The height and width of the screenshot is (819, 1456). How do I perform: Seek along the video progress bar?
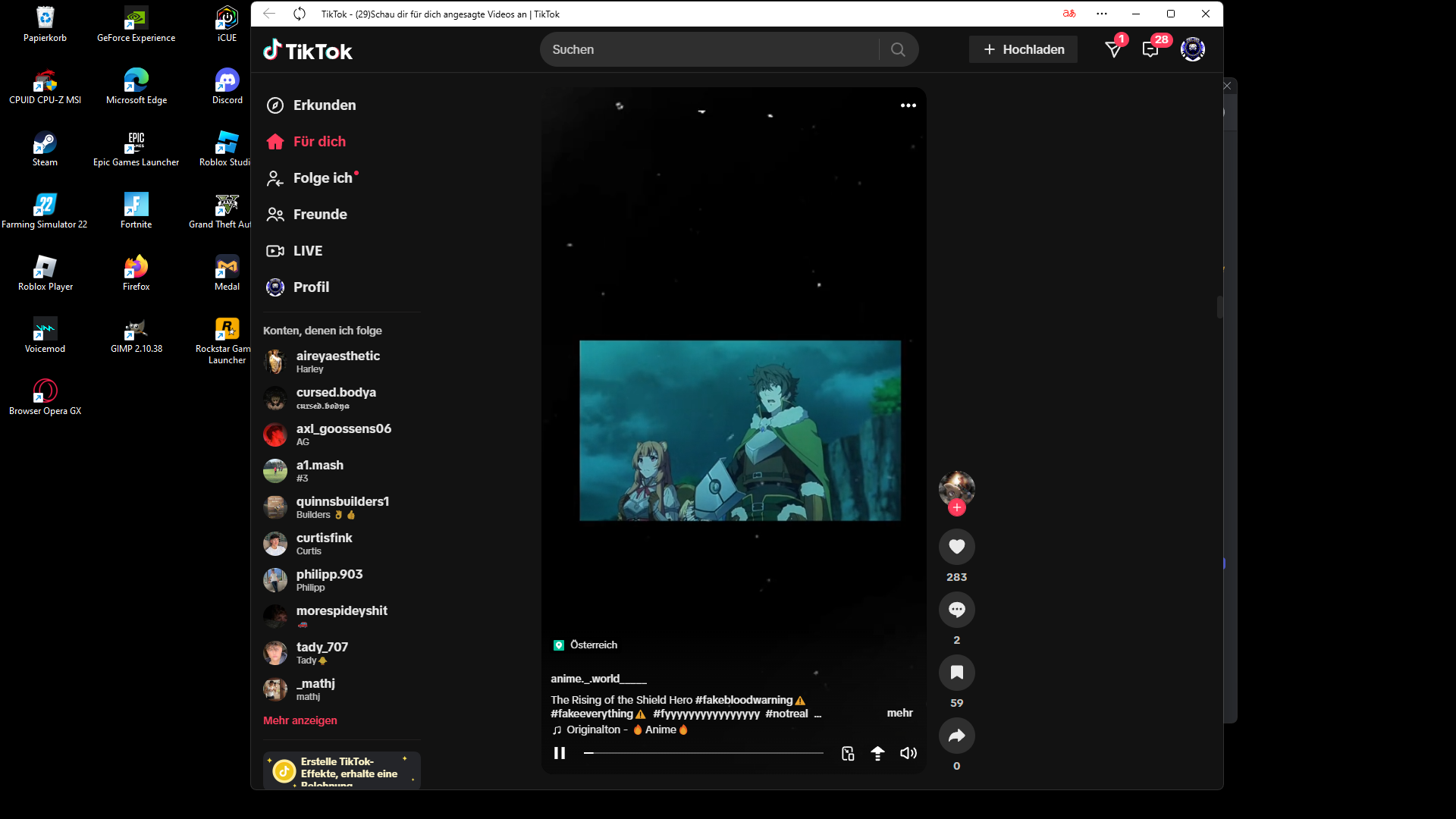point(704,753)
